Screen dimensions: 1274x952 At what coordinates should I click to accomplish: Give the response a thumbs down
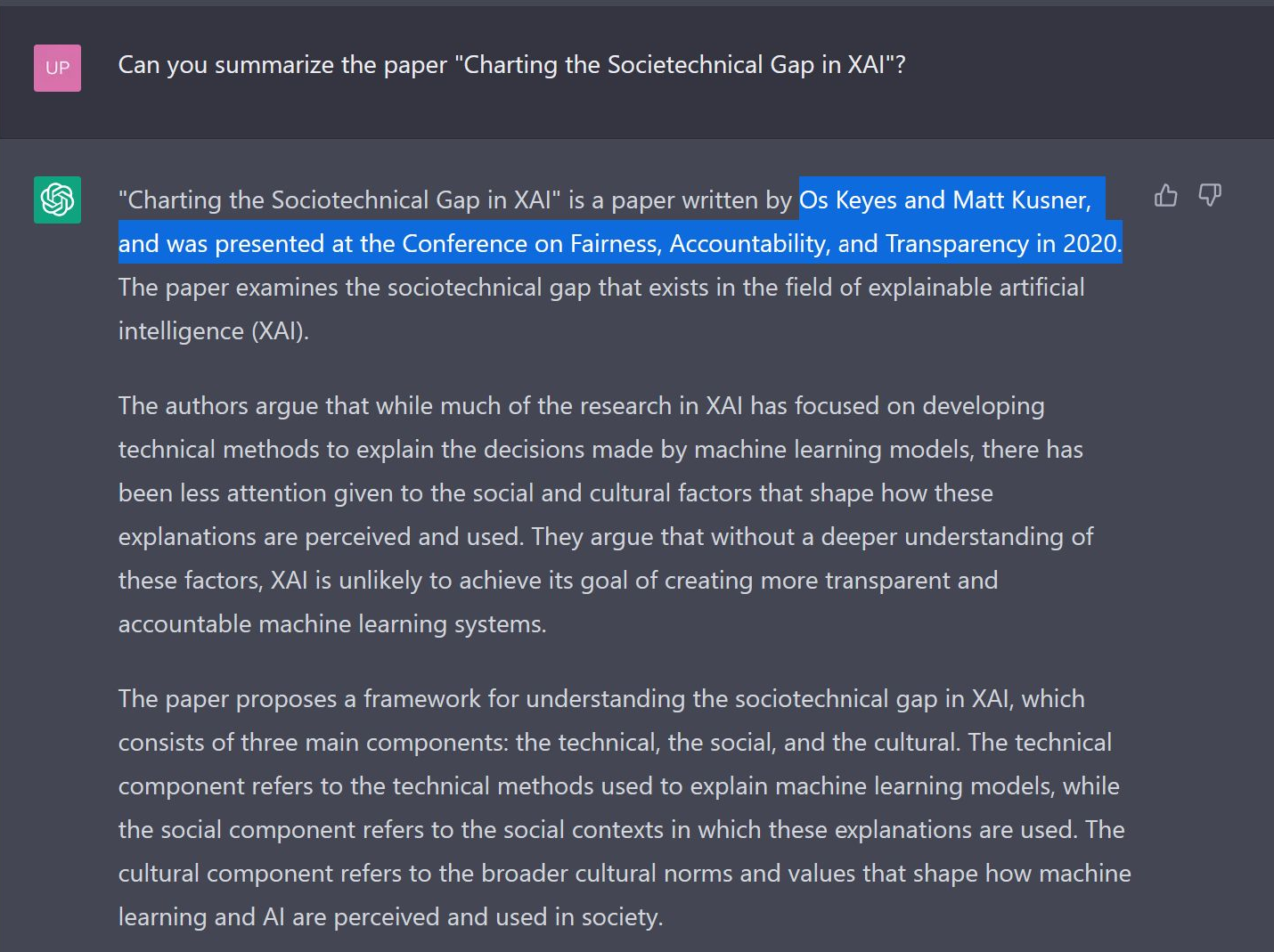click(x=1209, y=195)
